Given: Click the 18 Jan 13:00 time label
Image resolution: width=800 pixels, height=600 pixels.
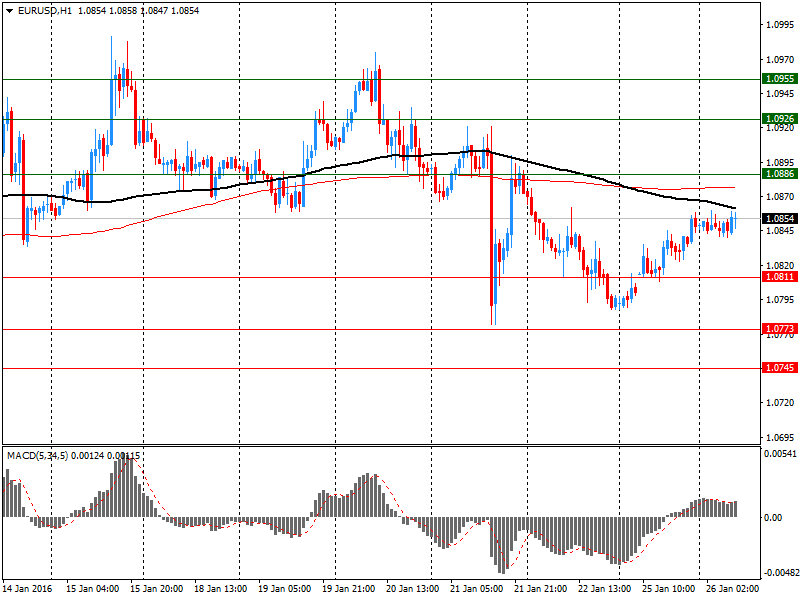Looking at the screenshot, I should point(220,588).
